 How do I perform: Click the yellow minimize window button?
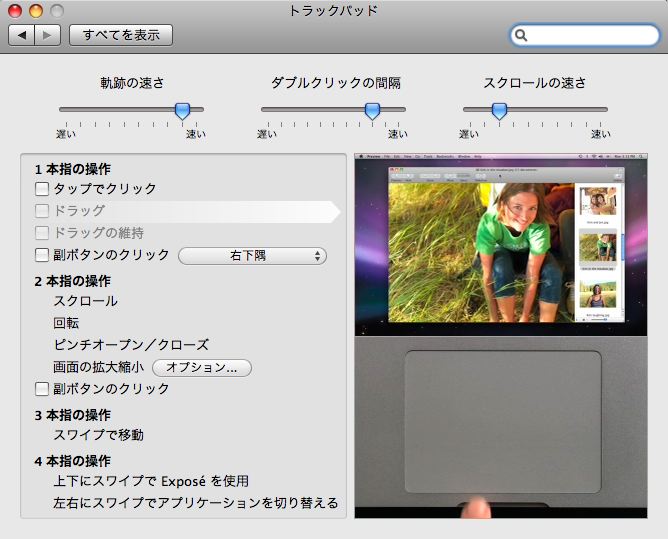coord(36,11)
